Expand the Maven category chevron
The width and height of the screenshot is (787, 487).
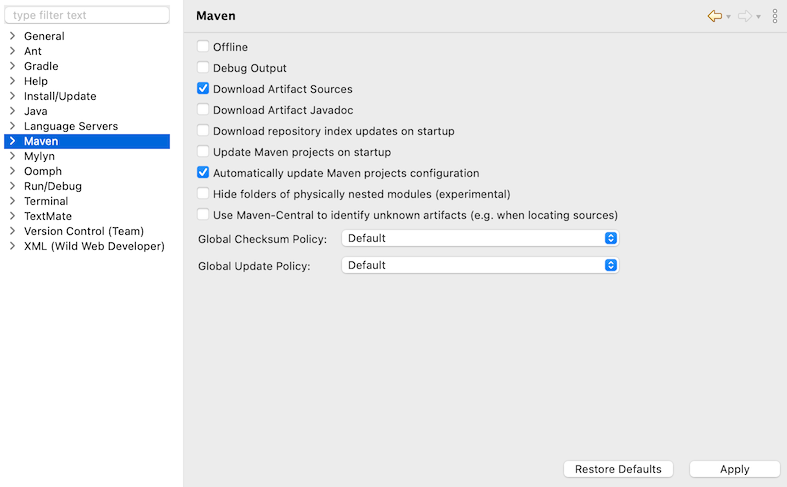point(12,141)
